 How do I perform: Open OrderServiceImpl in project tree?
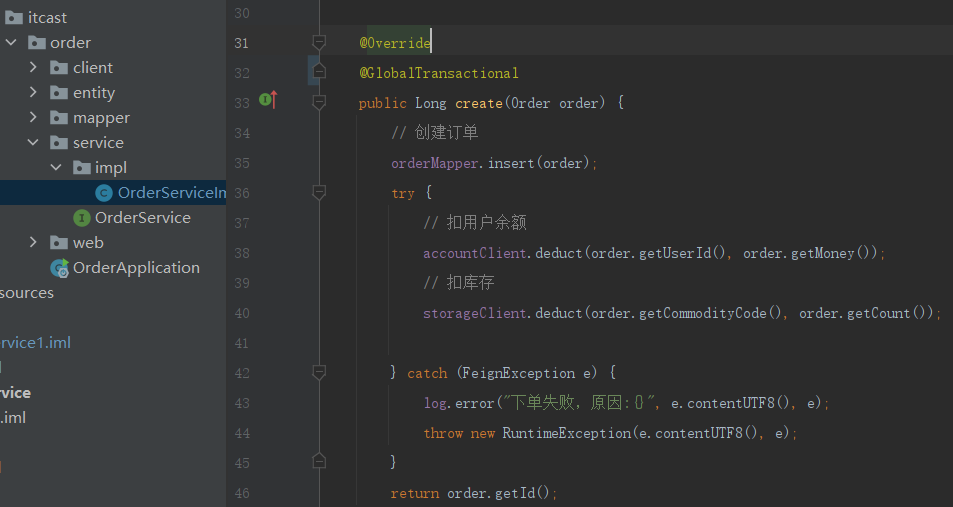click(172, 193)
